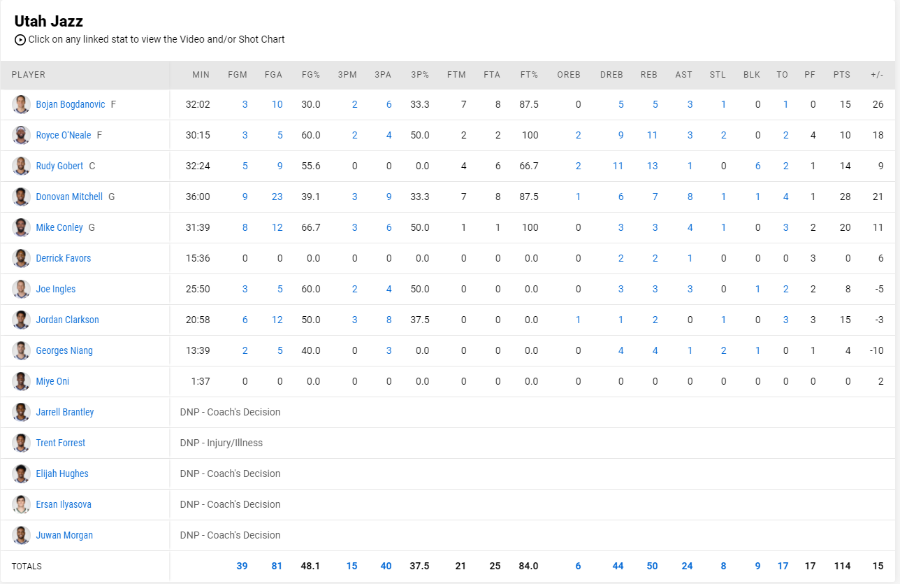Open Ersan Ilyasova player link
The image size is (900, 584).
pos(63,504)
